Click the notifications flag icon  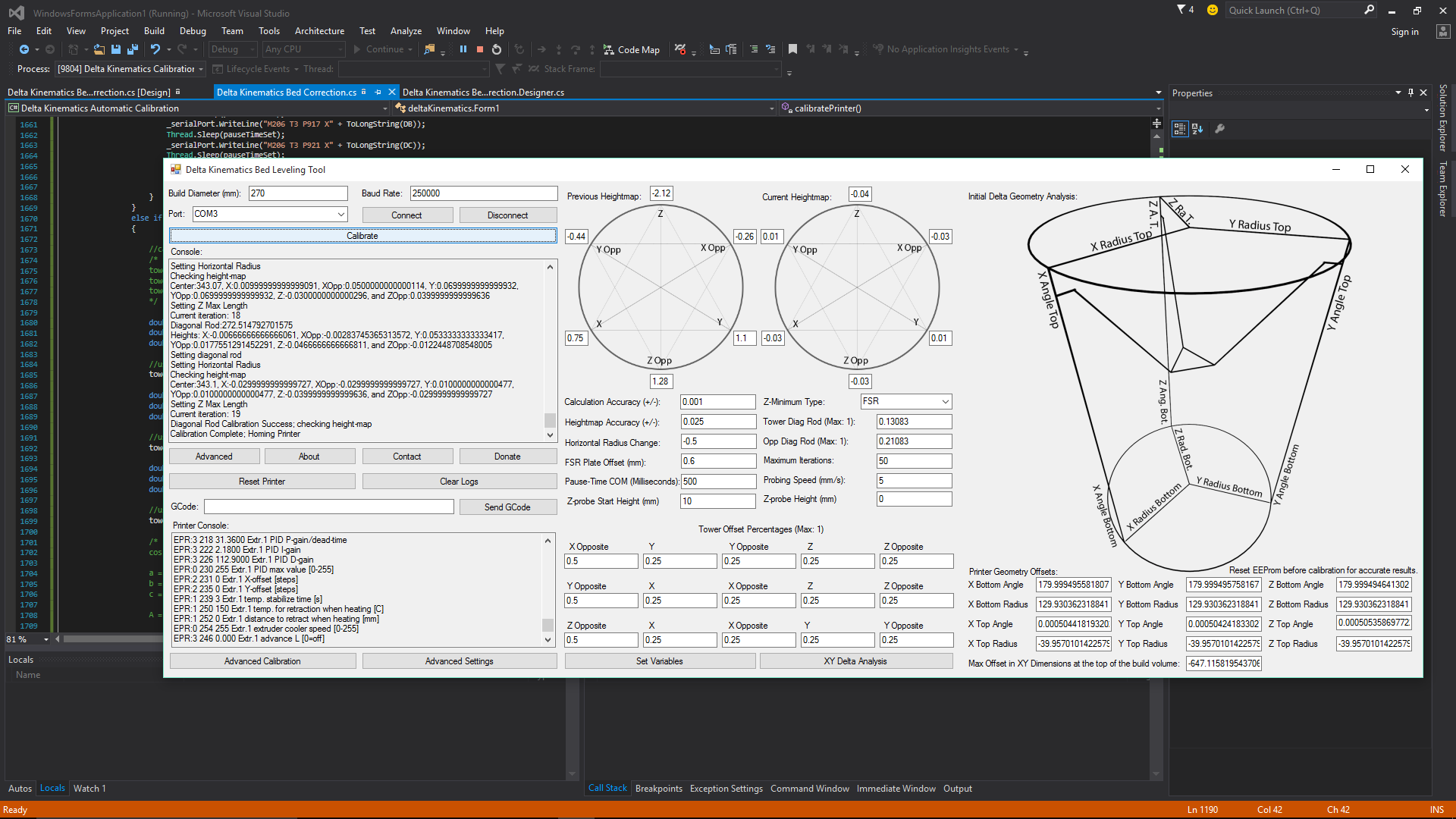click(1181, 10)
